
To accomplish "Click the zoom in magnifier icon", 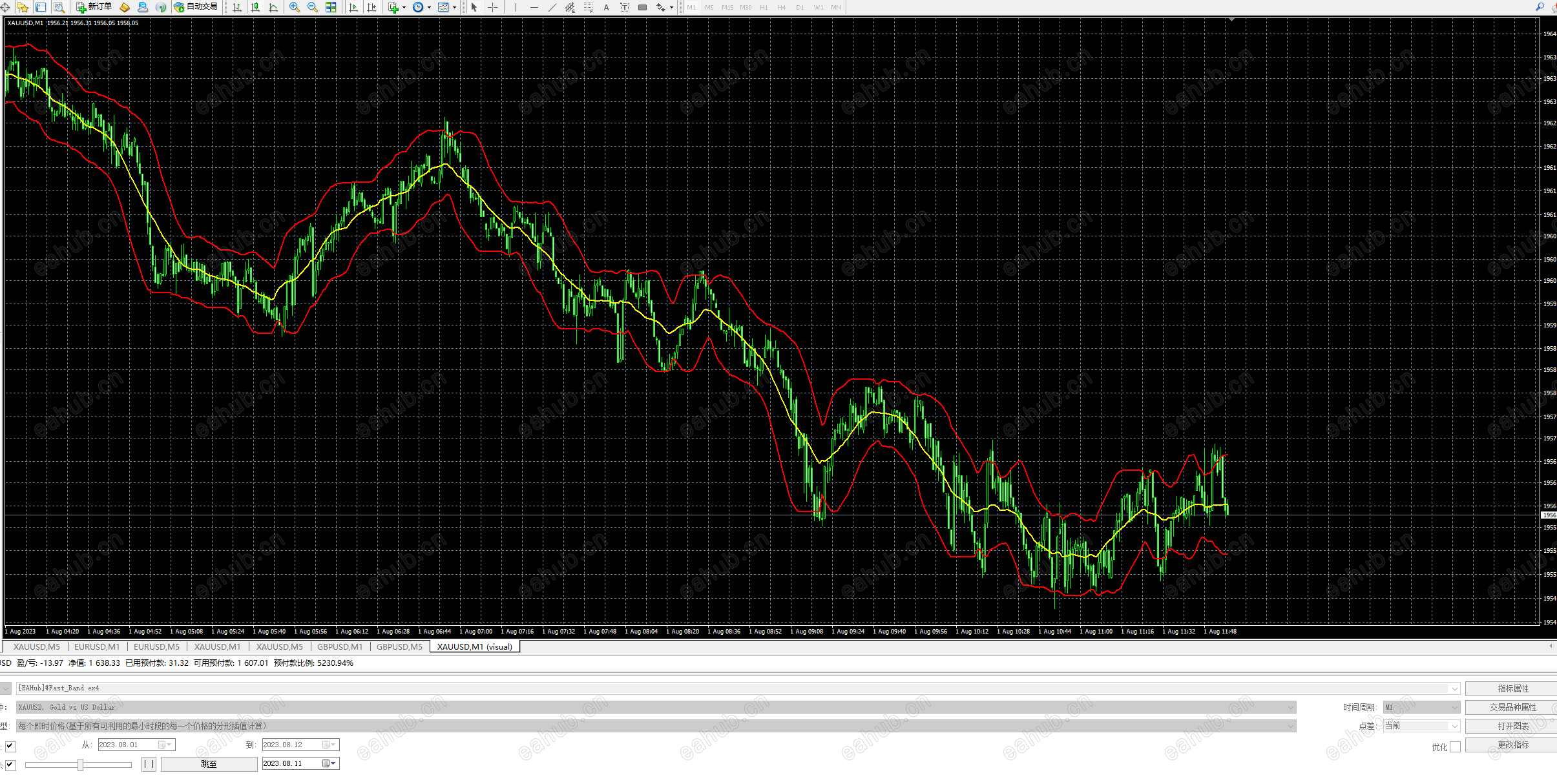I will pyautogui.click(x=295, y=7).
